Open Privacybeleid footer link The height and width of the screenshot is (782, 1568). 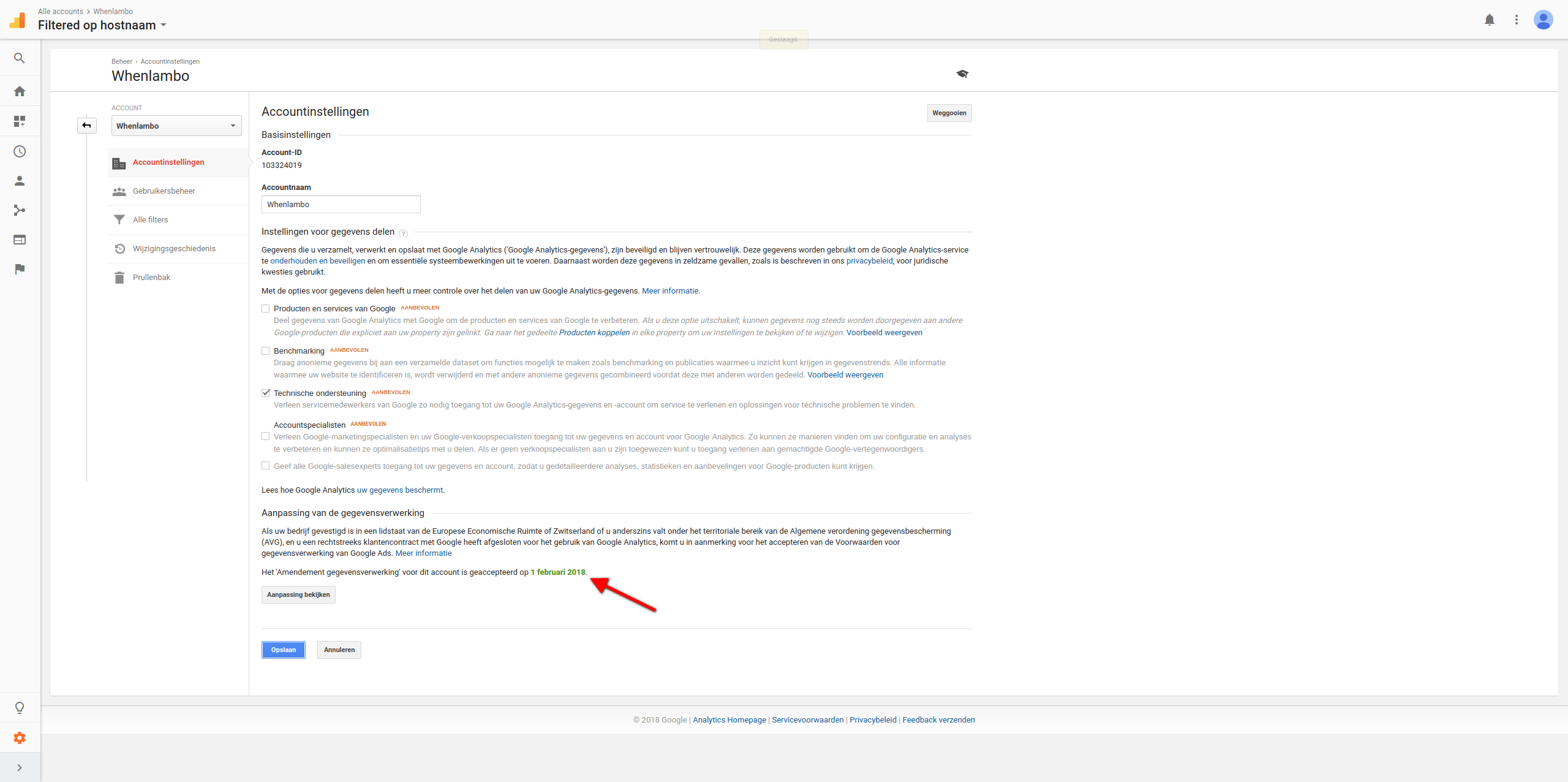[873, 720]
